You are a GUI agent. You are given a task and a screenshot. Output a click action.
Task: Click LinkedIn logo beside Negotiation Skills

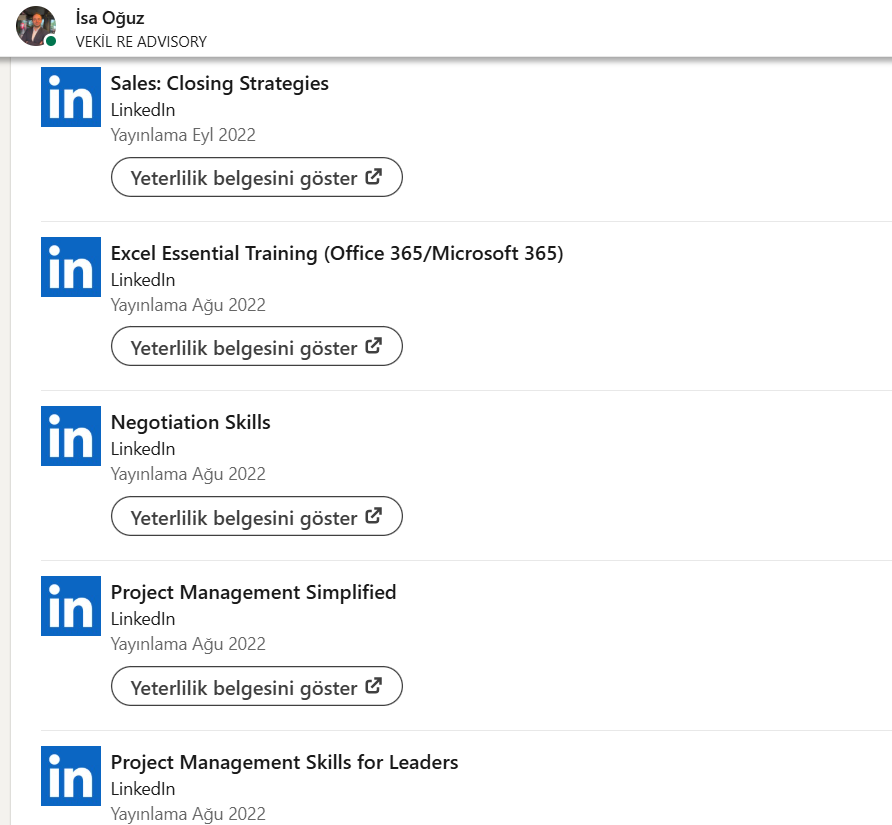click(71, 436)
